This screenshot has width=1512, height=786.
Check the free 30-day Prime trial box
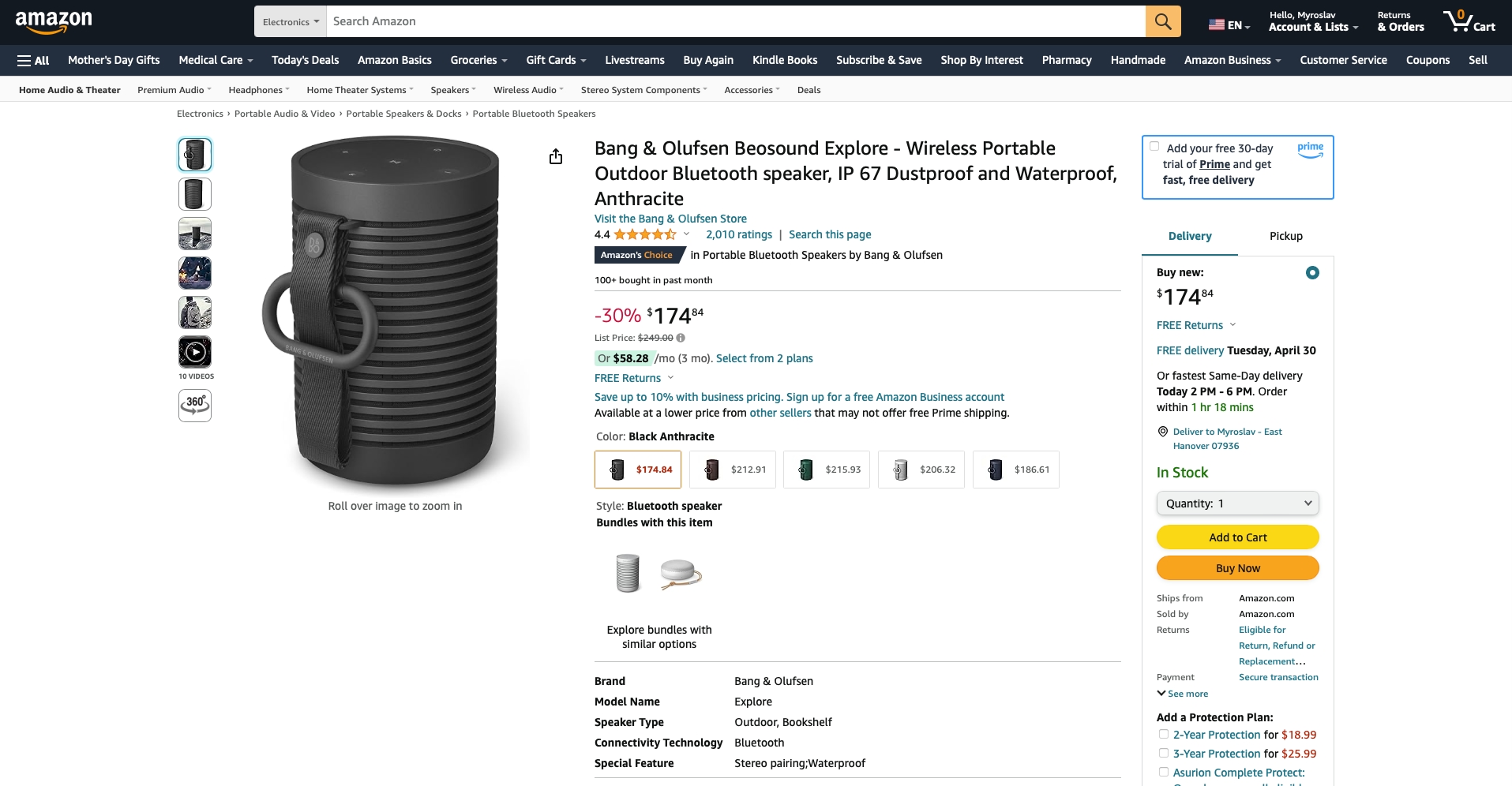pos(1154,147)
